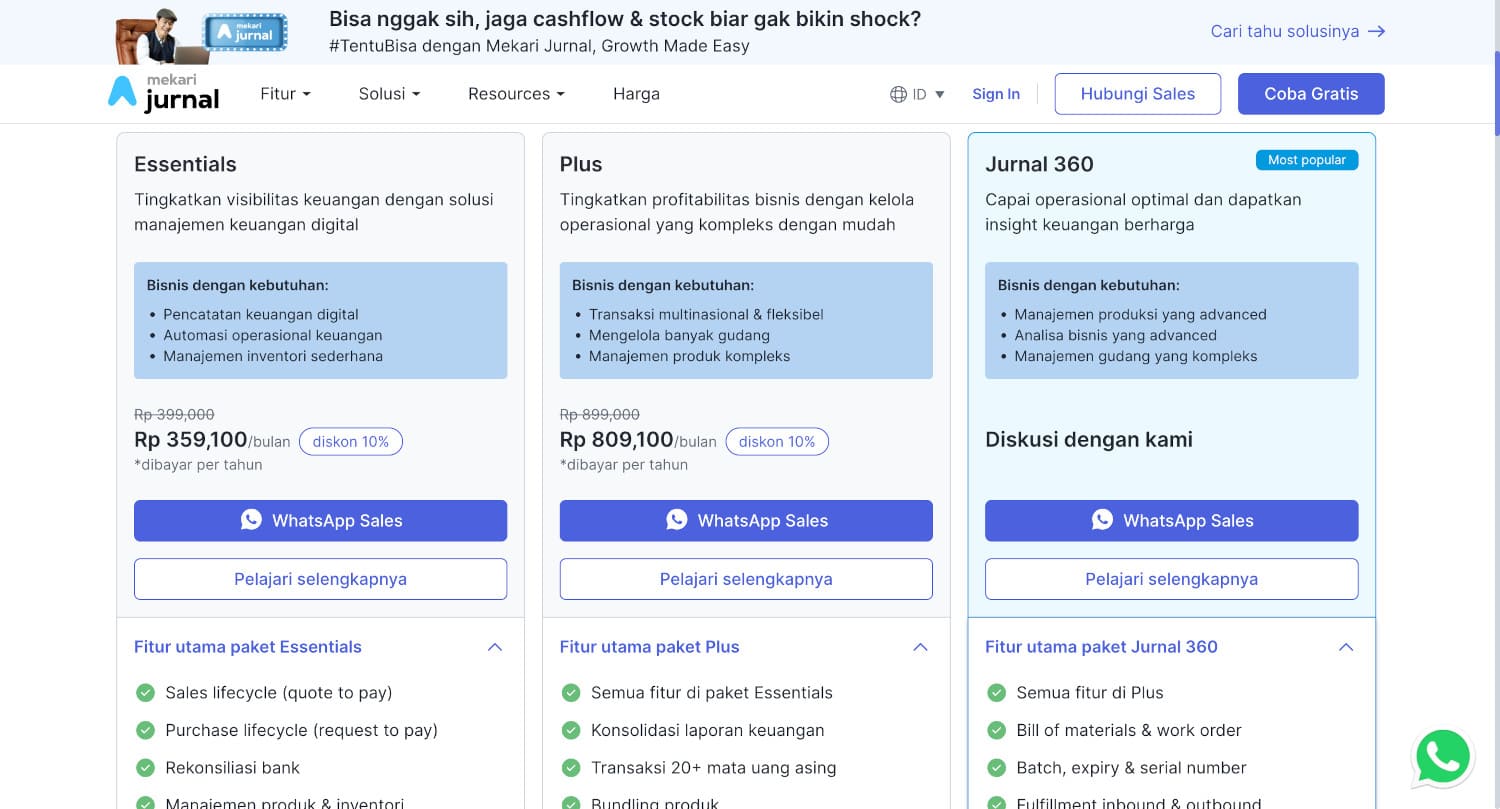Click Manajemen inventori sederhana bullet

[x=273, y=356]
